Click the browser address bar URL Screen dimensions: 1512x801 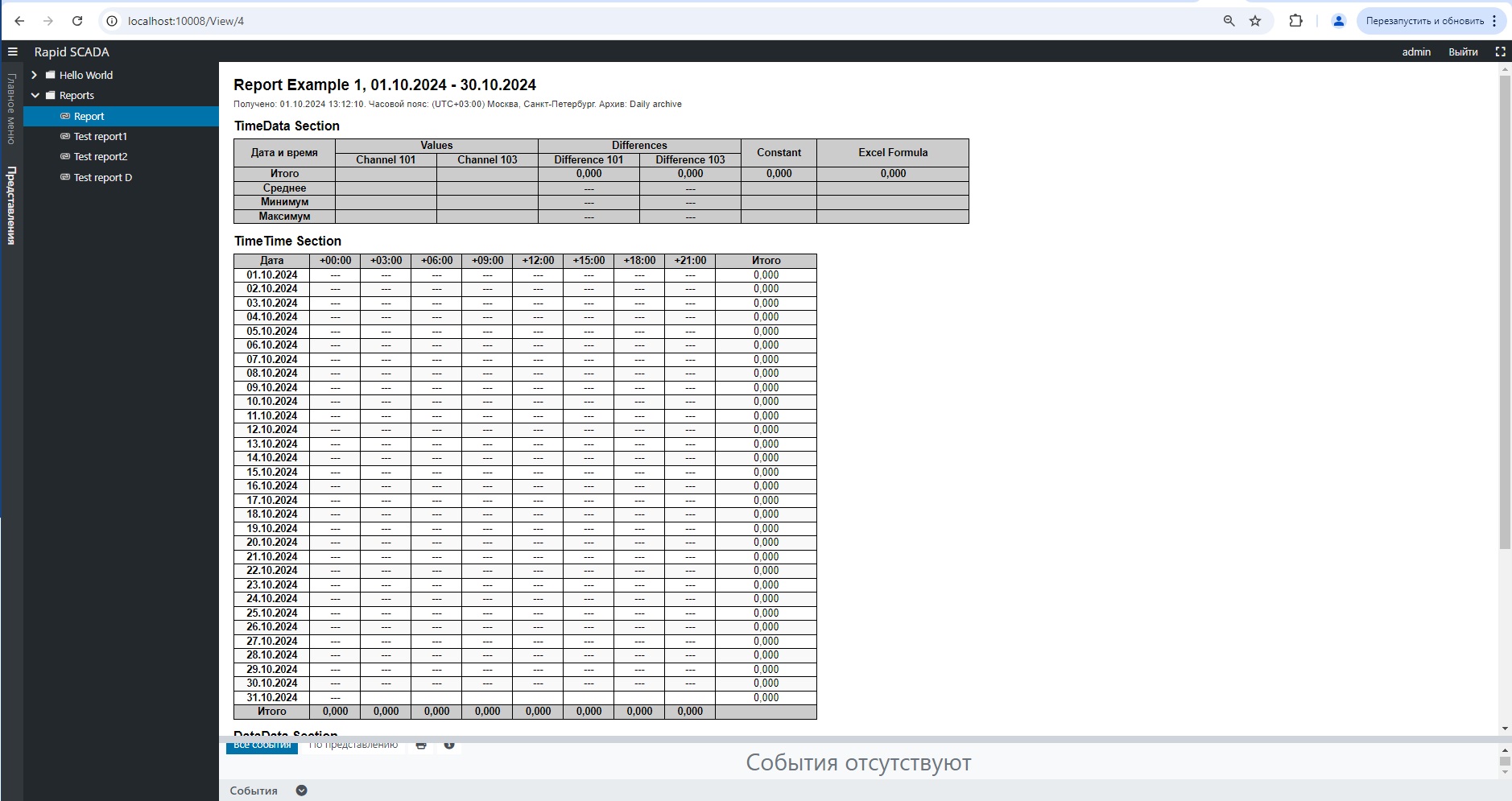point(186,21)
